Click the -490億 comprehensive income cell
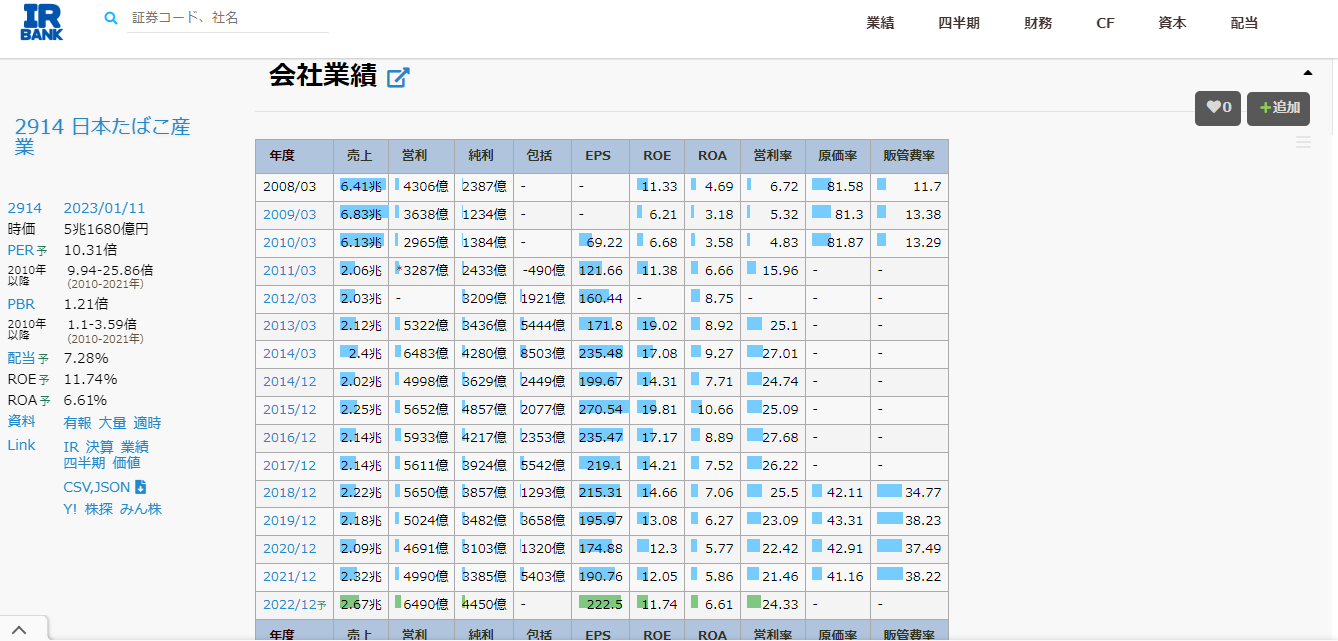This screenshot has width=1338, height=641. (543, 271)
